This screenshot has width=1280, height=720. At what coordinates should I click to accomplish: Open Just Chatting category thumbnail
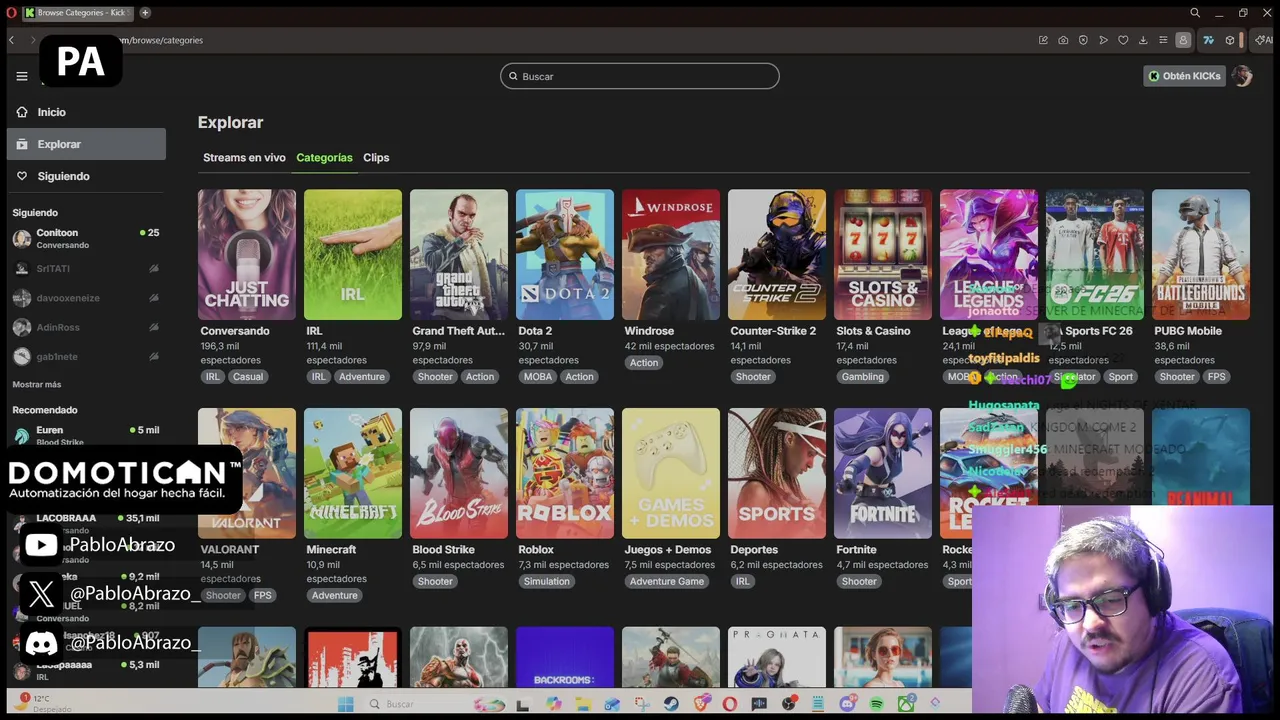[x=247, y=255]
